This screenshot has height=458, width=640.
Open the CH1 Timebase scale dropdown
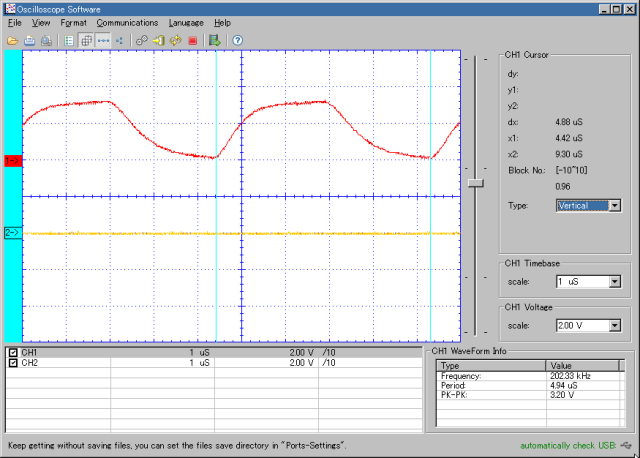615,281
